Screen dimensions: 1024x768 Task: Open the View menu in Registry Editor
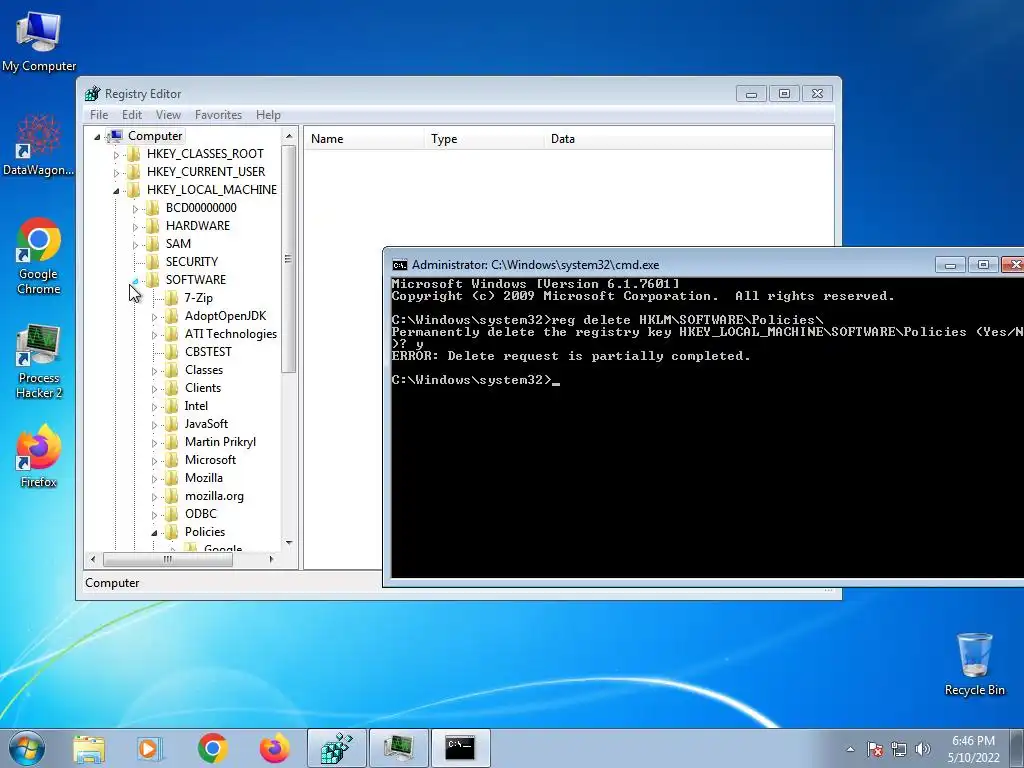(168, 115)
